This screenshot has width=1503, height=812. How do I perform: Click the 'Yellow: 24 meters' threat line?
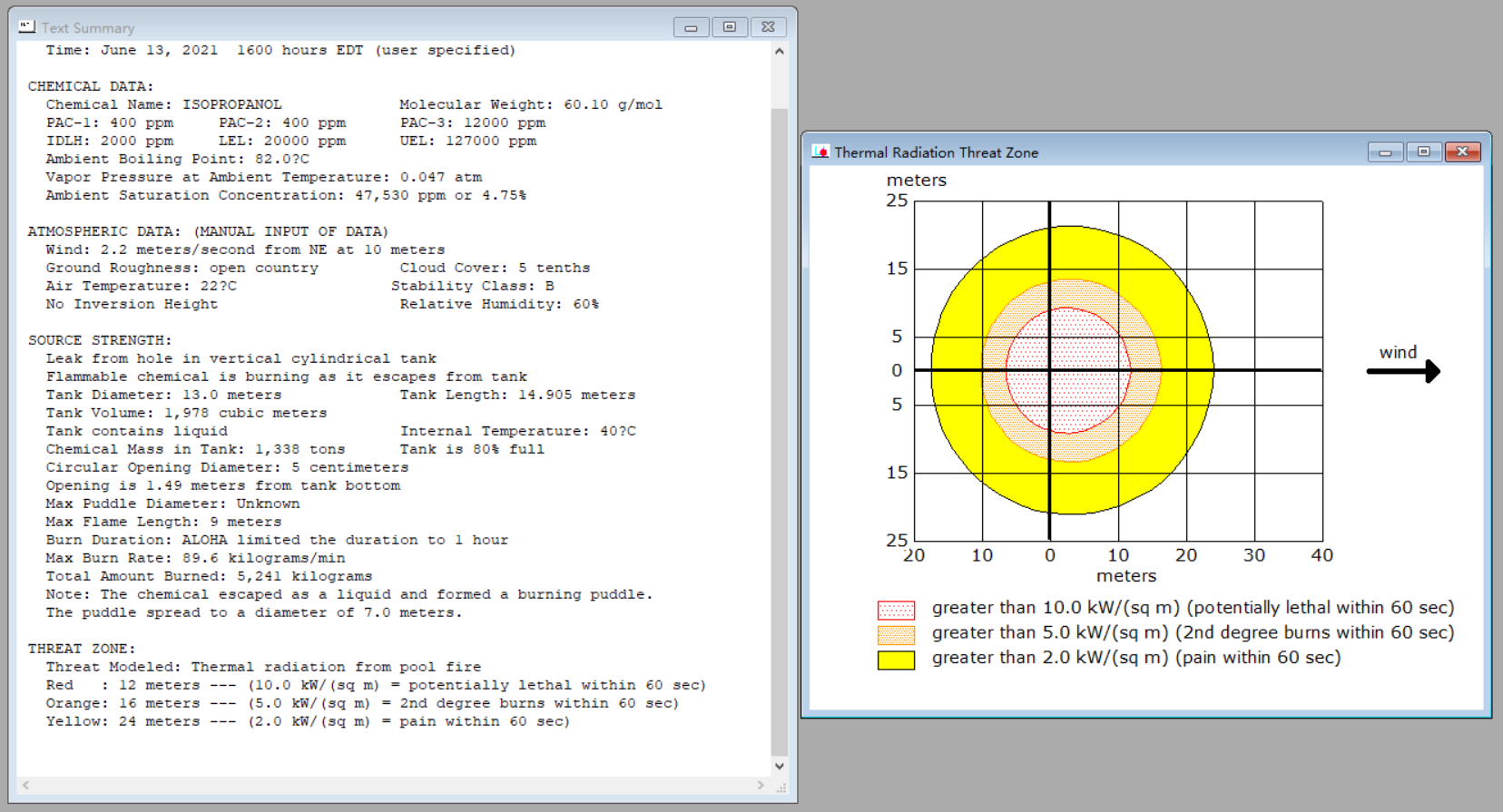pyautogui.click(x=308, y=721)
